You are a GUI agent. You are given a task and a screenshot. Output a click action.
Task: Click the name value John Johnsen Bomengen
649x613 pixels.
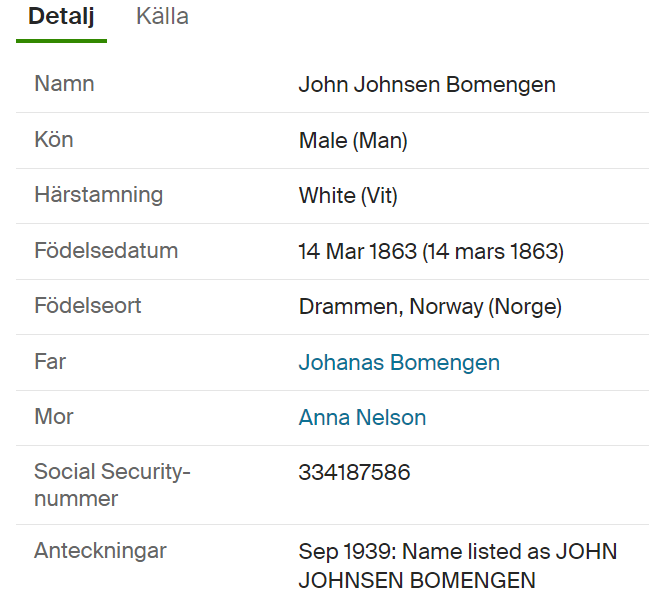(427, 85)
